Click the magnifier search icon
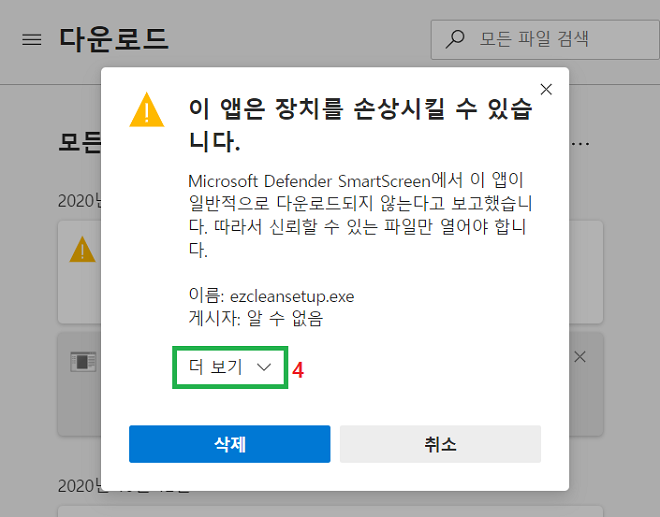This screenshot has height=517, width=660. 455,39
